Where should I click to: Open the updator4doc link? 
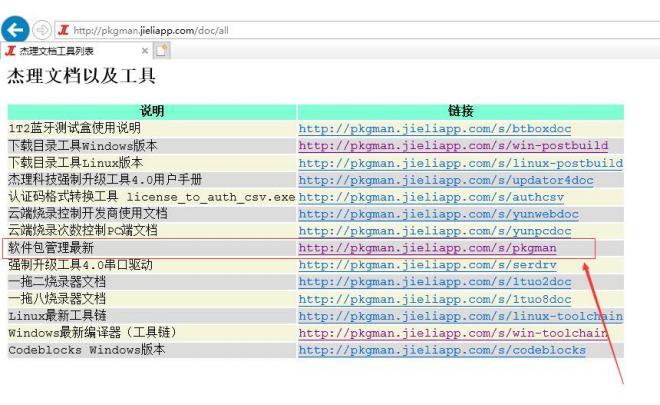click(x=446, y=180)
